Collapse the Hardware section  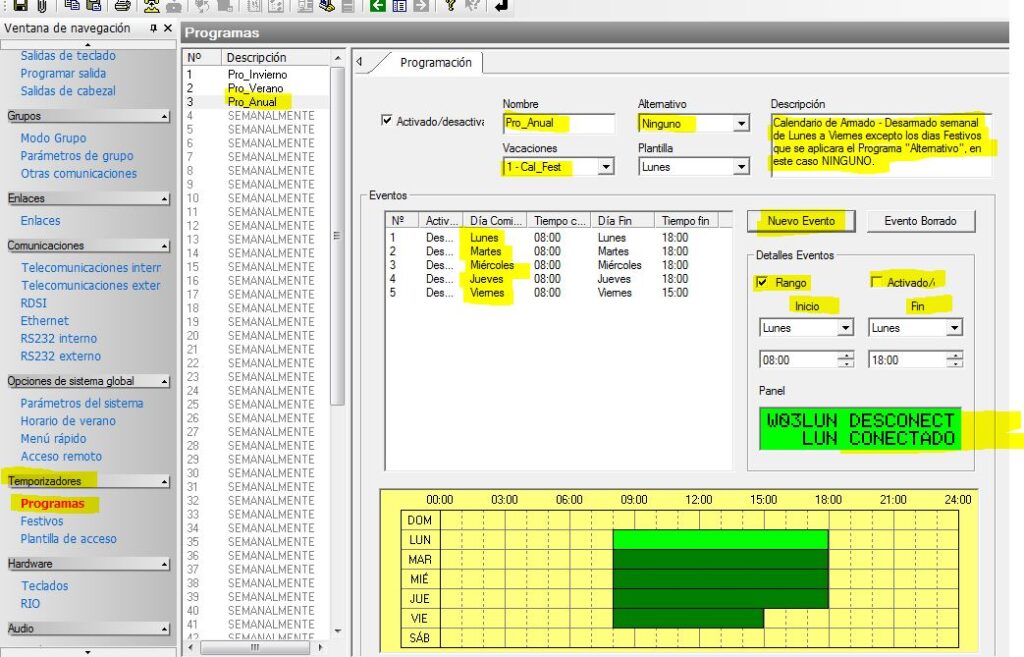pyautogui.click(x=165, y=564)
